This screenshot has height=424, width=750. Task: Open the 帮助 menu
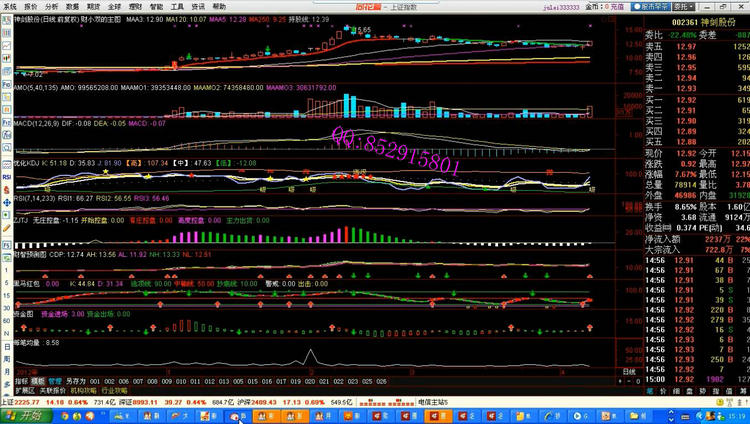pos(218,6)
